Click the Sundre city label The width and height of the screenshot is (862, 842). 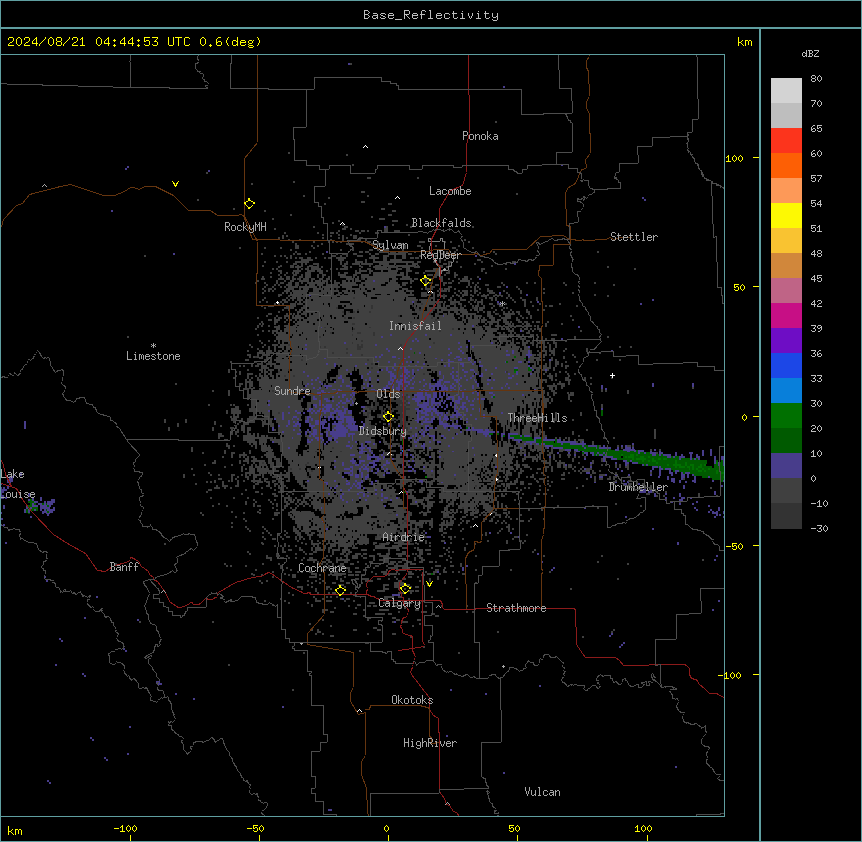(x=292, y=391)
